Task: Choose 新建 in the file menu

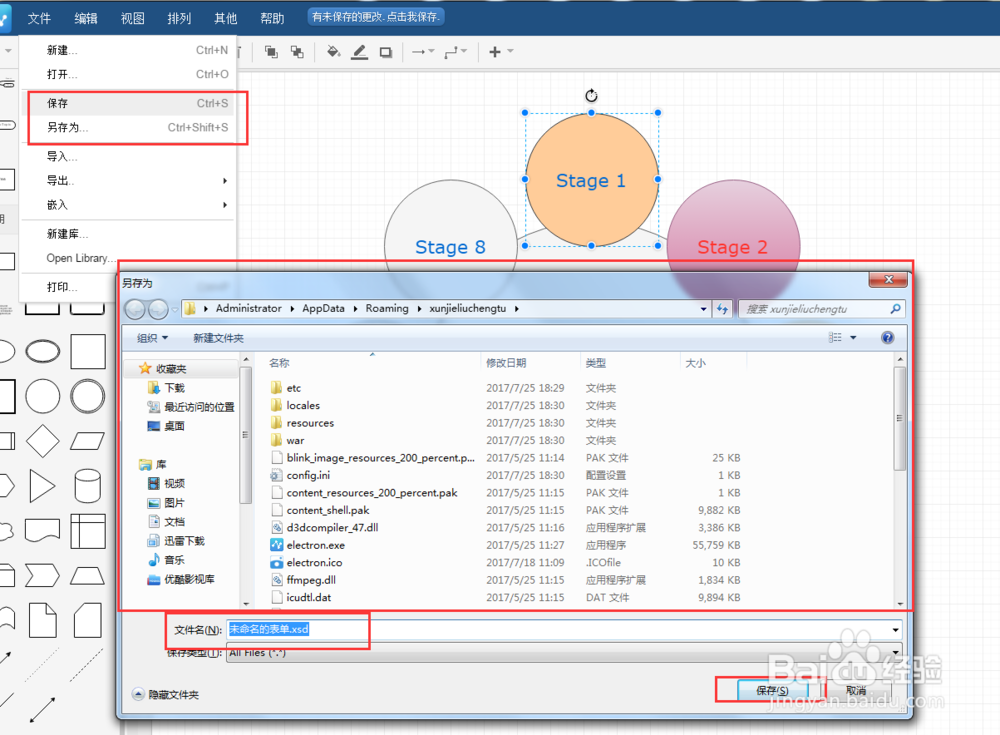Action: pyautogui.click(x=128, y=50)
